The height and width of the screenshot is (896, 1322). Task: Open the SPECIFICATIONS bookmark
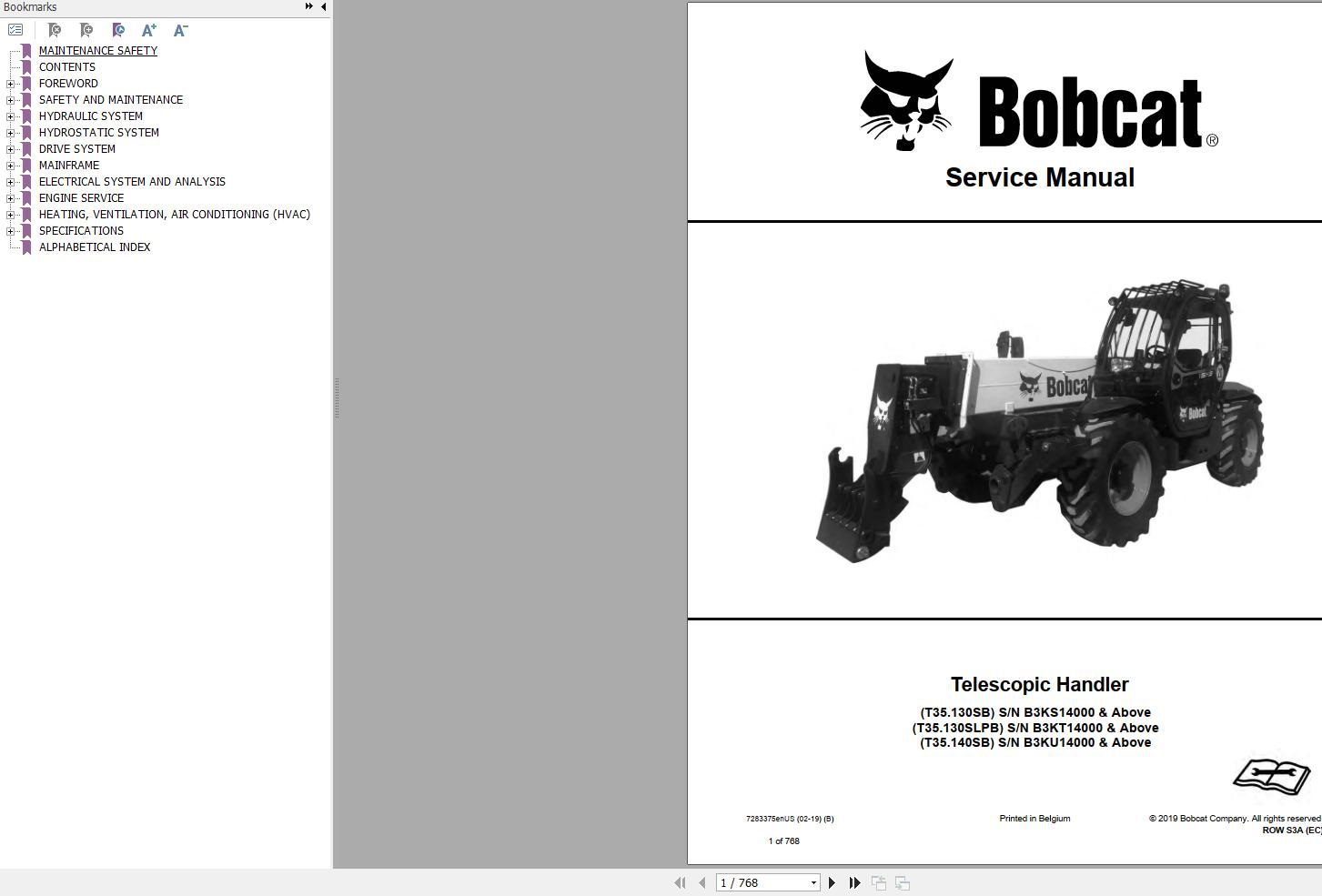pyautogui.click(x=81, y=230)
